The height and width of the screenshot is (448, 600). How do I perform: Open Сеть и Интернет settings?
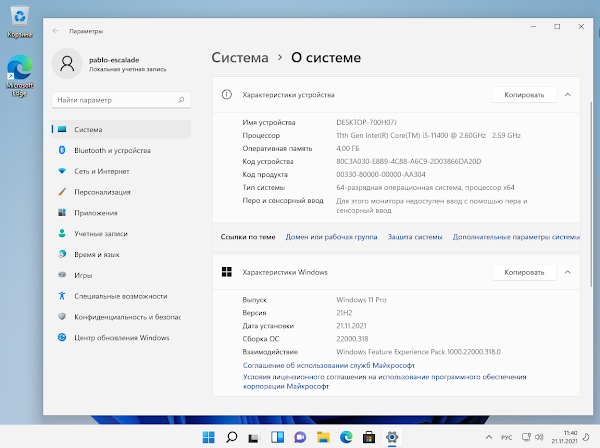coord(121,171)
